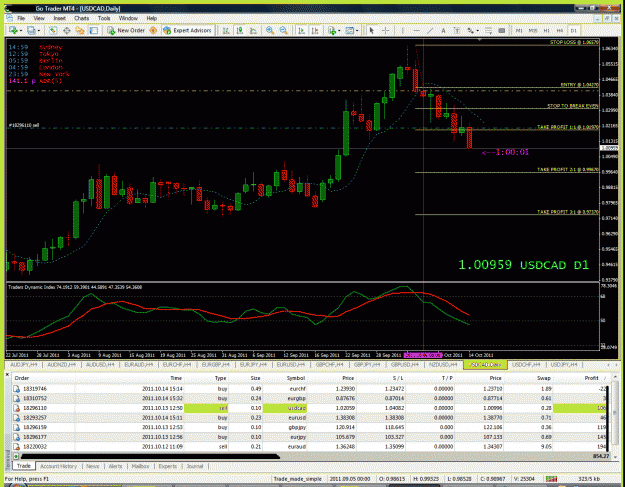Open the Data Window crosshair icon
625x487 pixels.
pyautogui.click(x=67, y=30)
